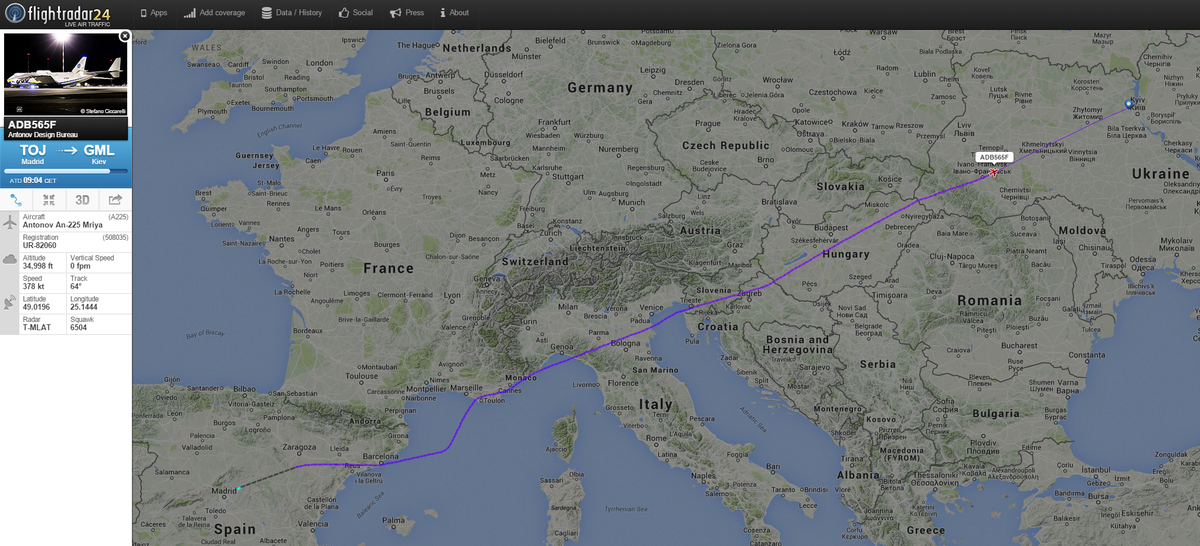Open the Press page
This screenshot has width=1200, height=546.
pos(407,13)
